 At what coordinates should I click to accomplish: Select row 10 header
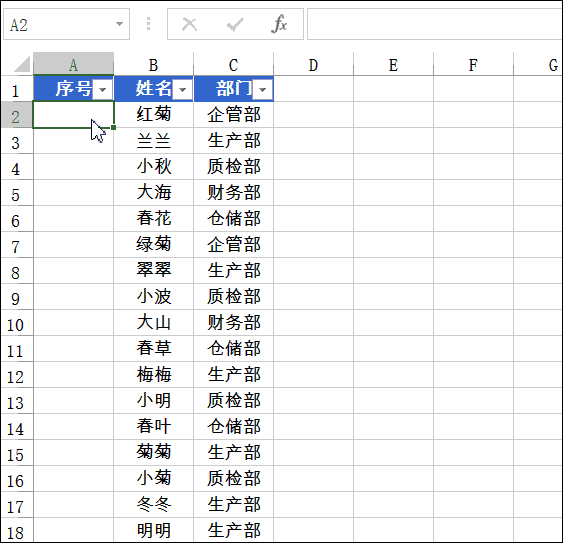17,323
